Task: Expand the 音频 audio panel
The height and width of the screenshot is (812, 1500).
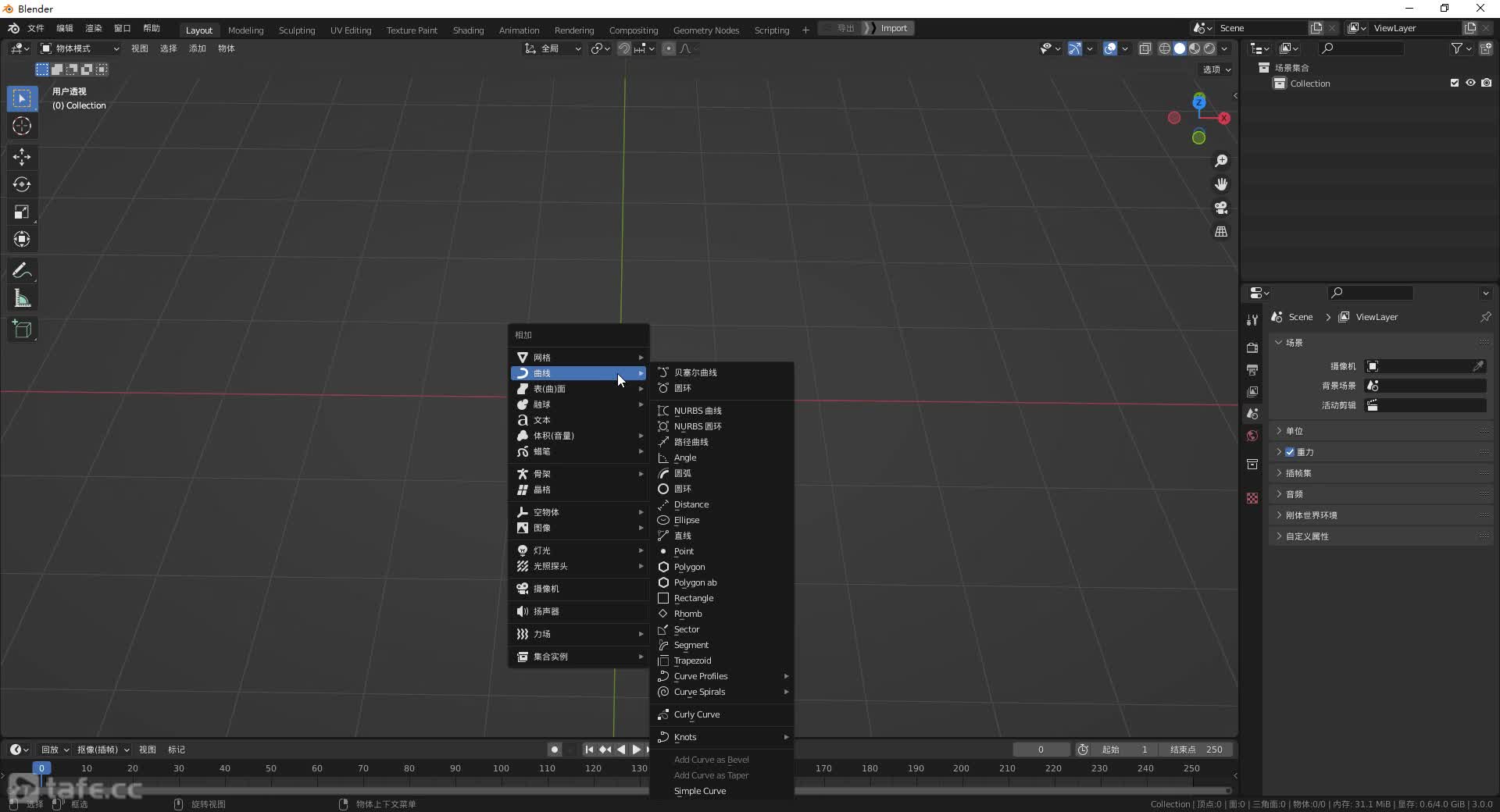Action: (1380, 494)
